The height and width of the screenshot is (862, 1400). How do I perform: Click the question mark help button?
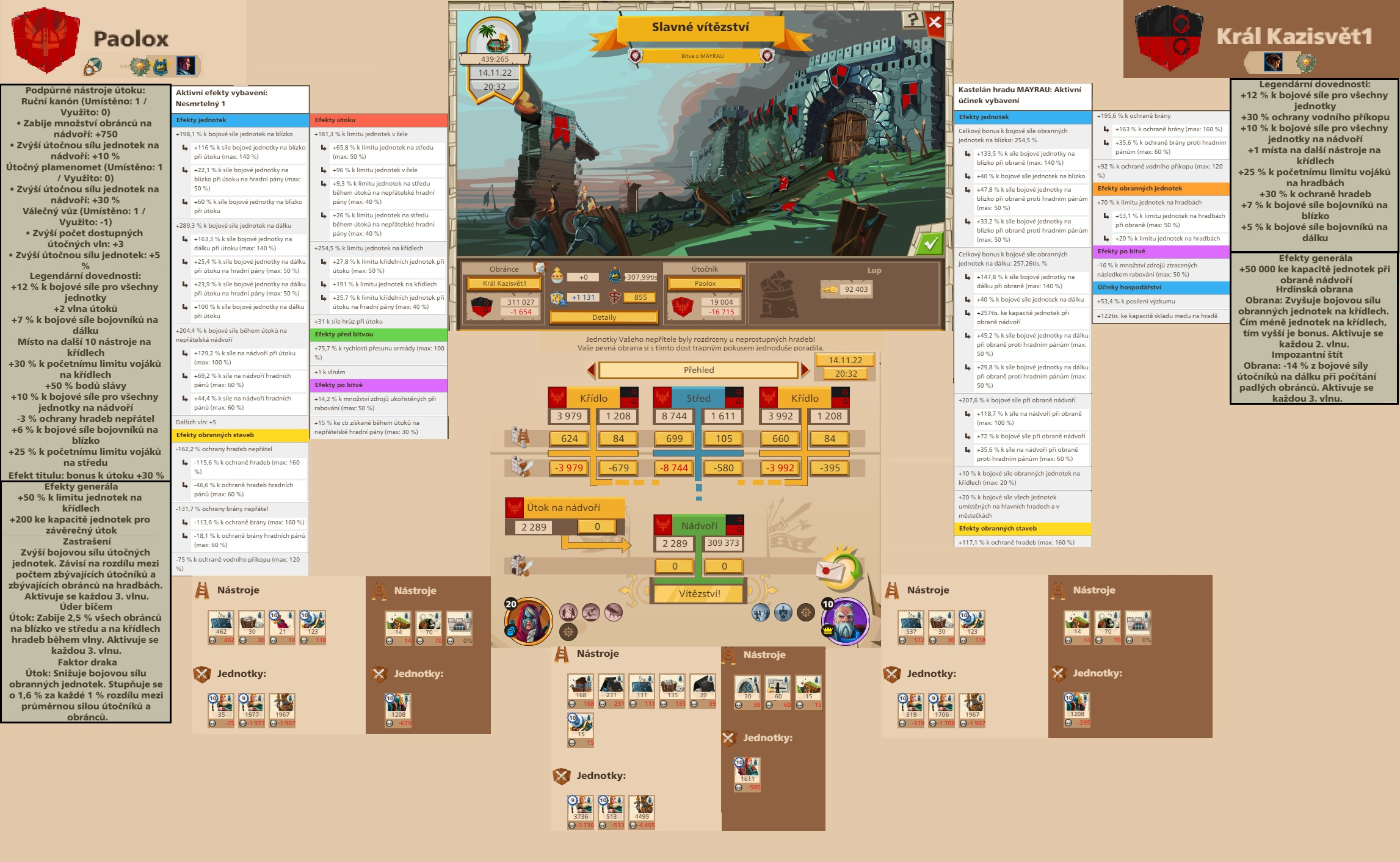912,20
